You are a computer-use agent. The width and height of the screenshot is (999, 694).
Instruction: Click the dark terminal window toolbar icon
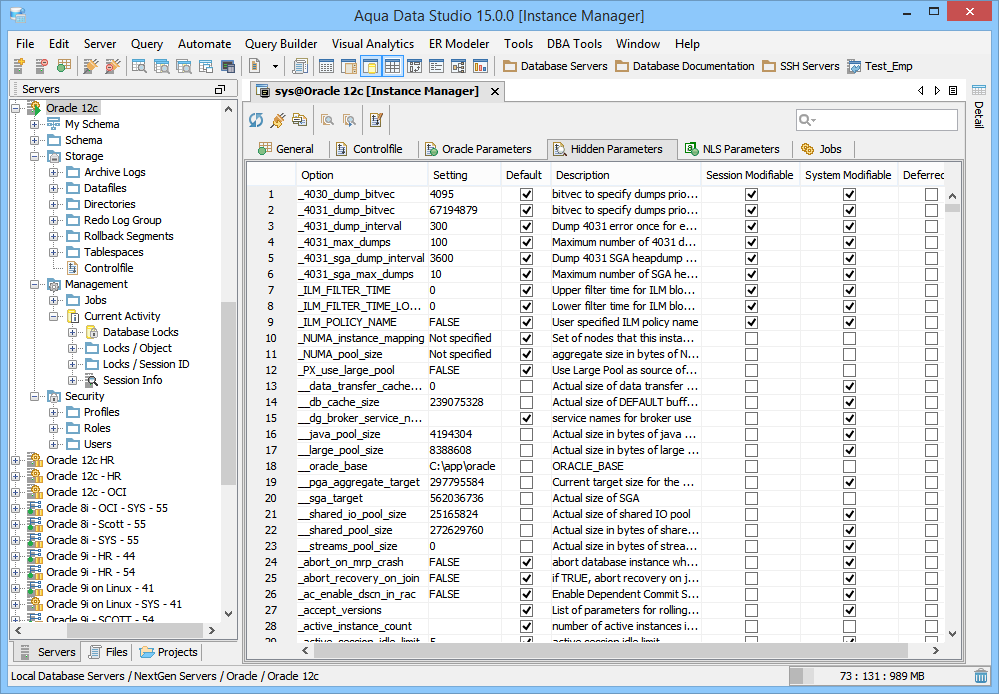pyautogui.click(x=228, y=66)
